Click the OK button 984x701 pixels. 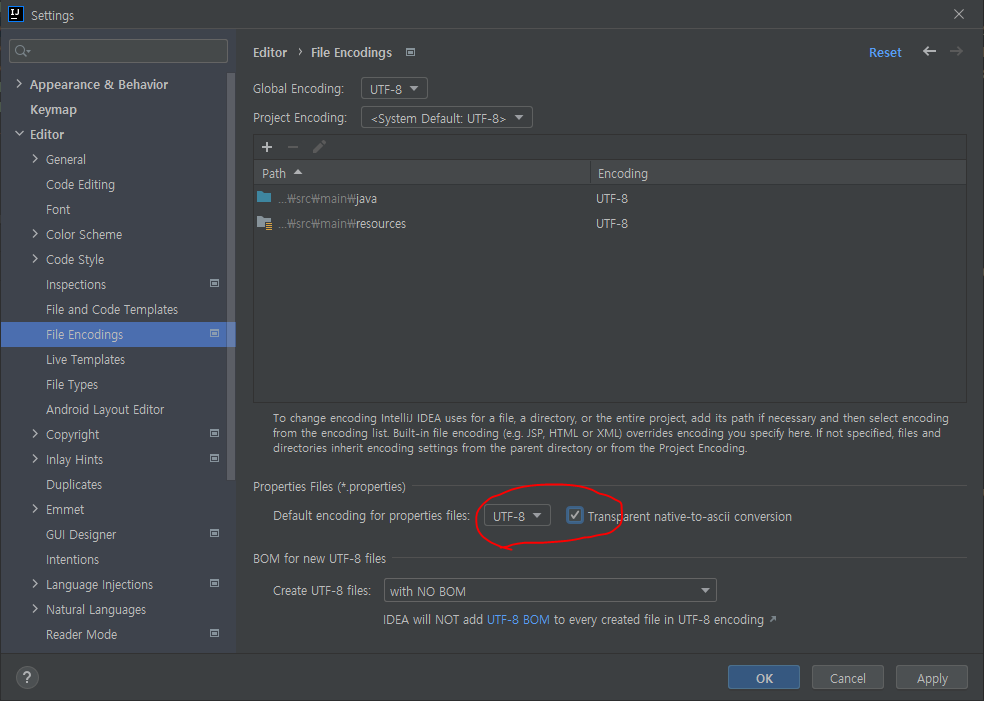(764, 678)
